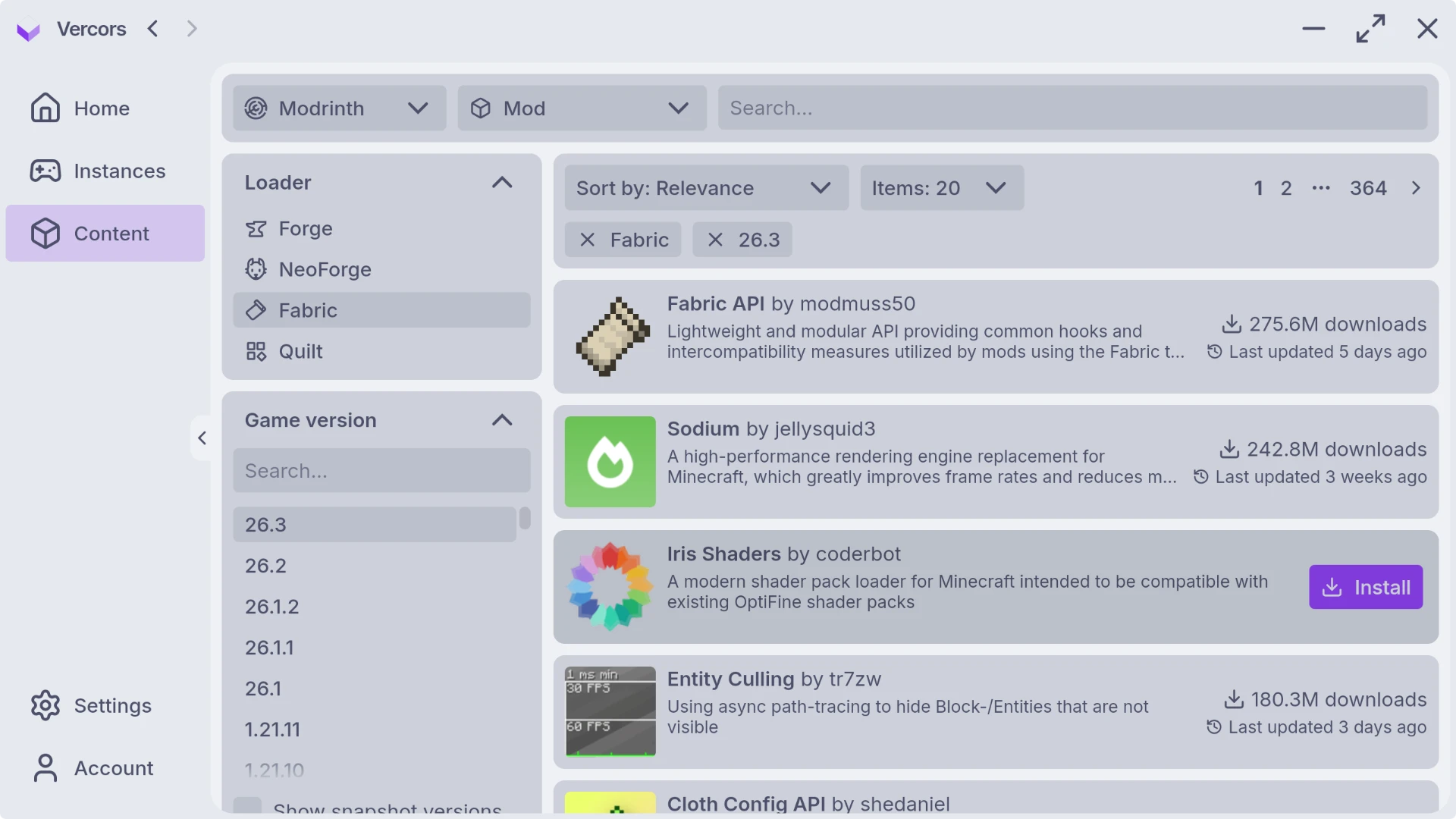
Task: Go forward with the right arrow
Action: [192, 29]
